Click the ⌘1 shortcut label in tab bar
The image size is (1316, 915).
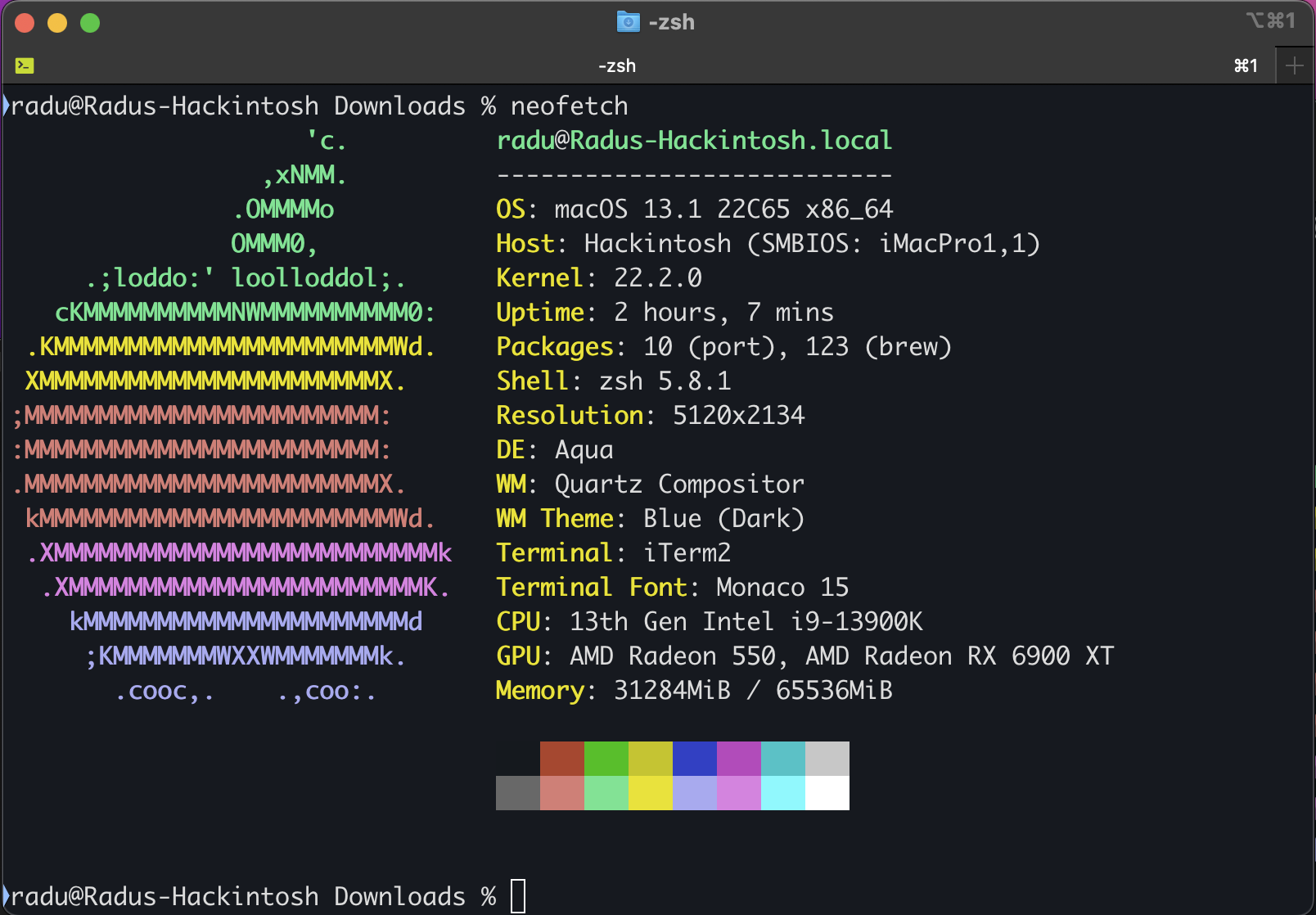pos(1246,65)
